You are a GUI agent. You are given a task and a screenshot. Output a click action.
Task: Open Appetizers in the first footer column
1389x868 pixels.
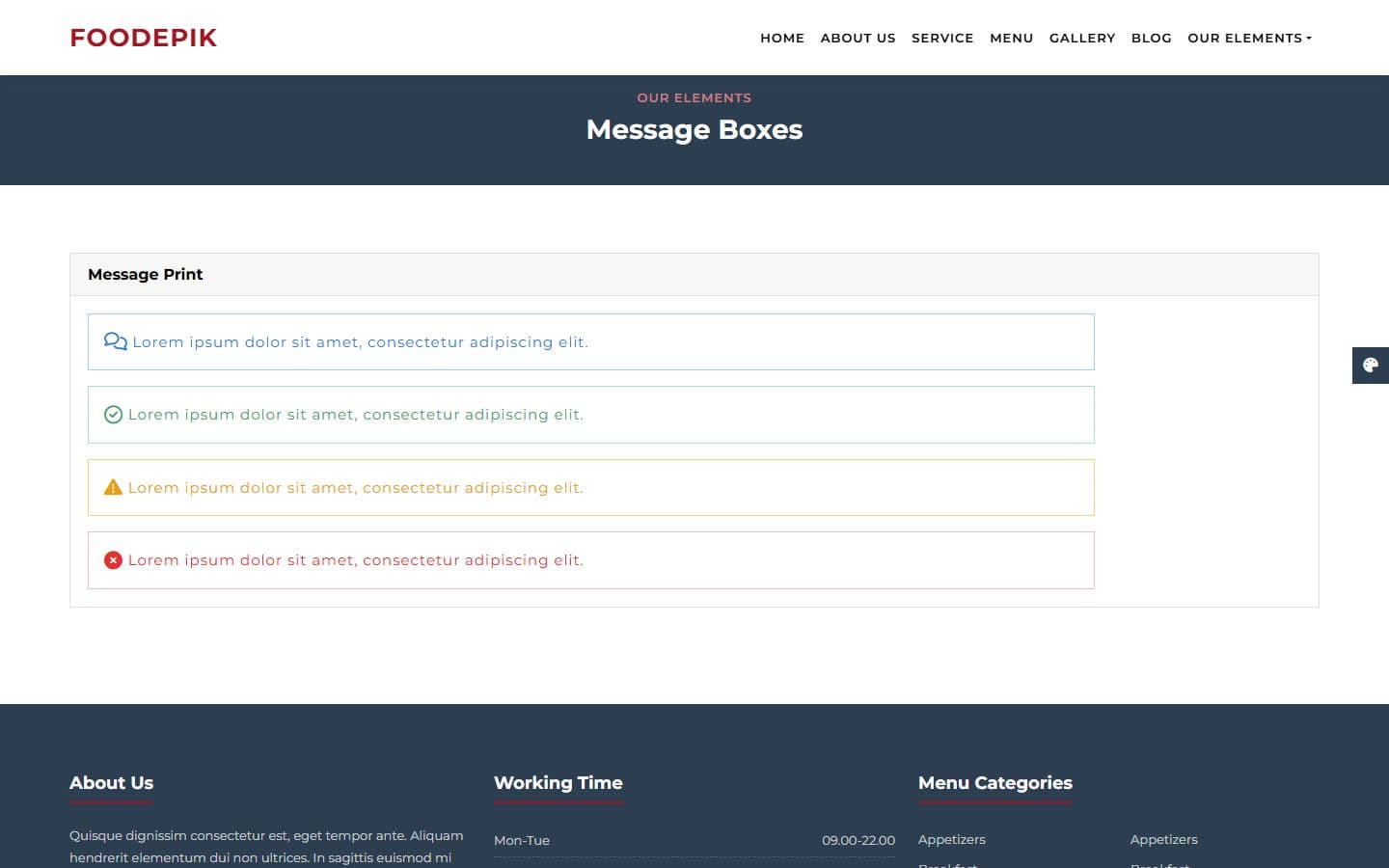pos(952,840)
